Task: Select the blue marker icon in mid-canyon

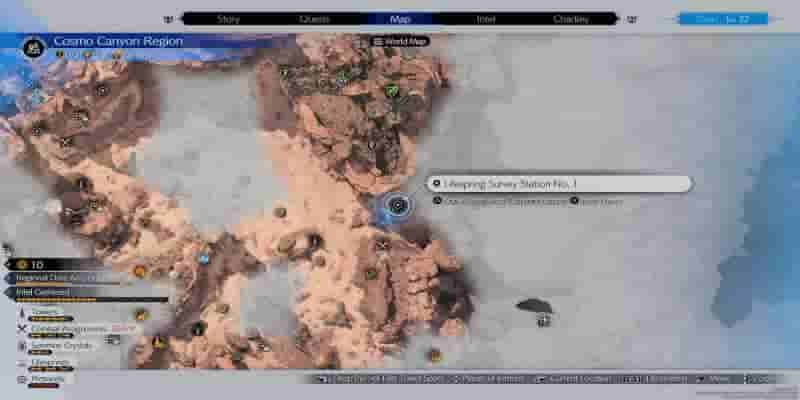Action: pos(204,259)
